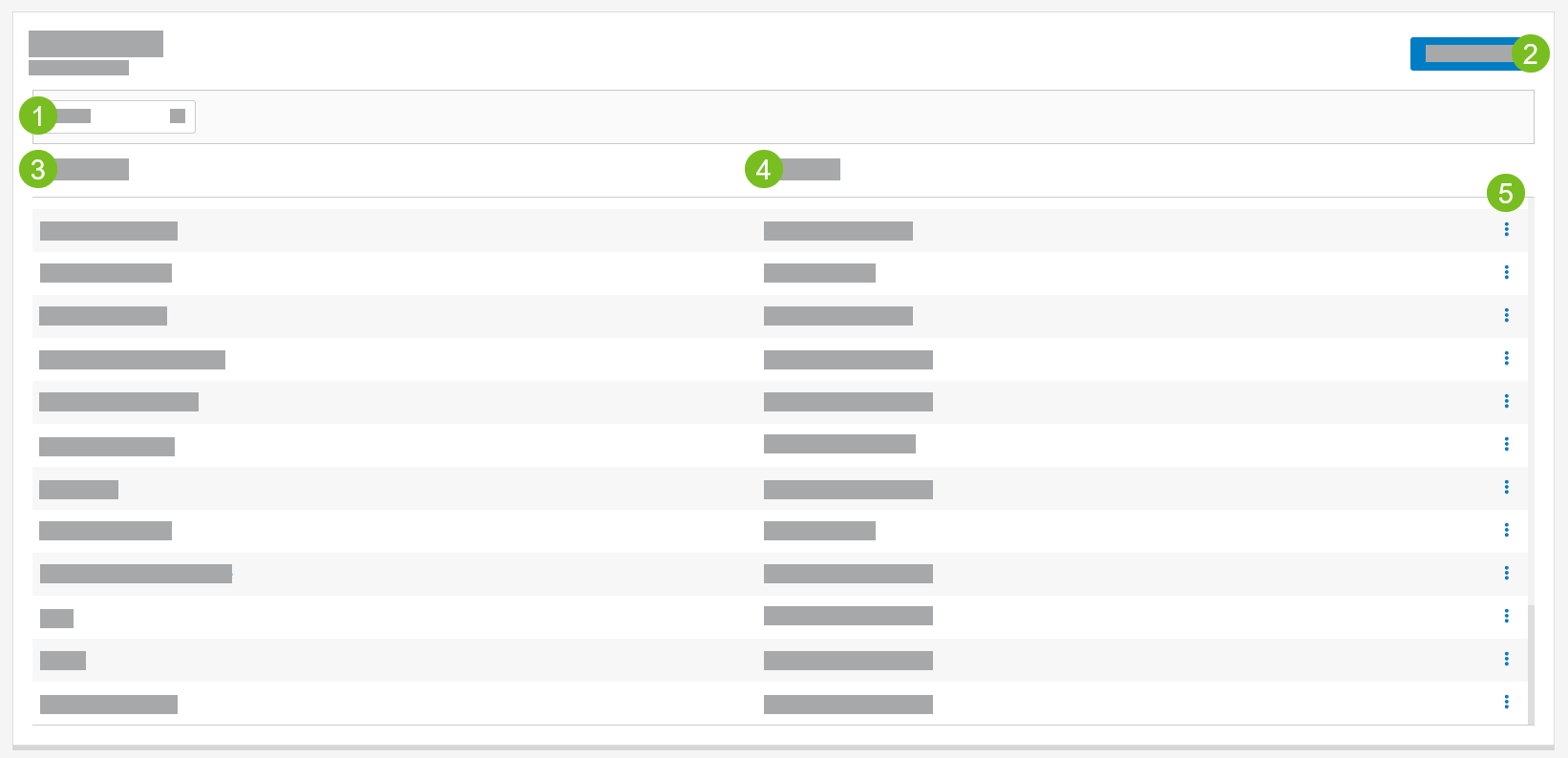Click the fifth row's three-dot icon
The height and width of the screenshot is (758, 1568).
(1506, 401)
